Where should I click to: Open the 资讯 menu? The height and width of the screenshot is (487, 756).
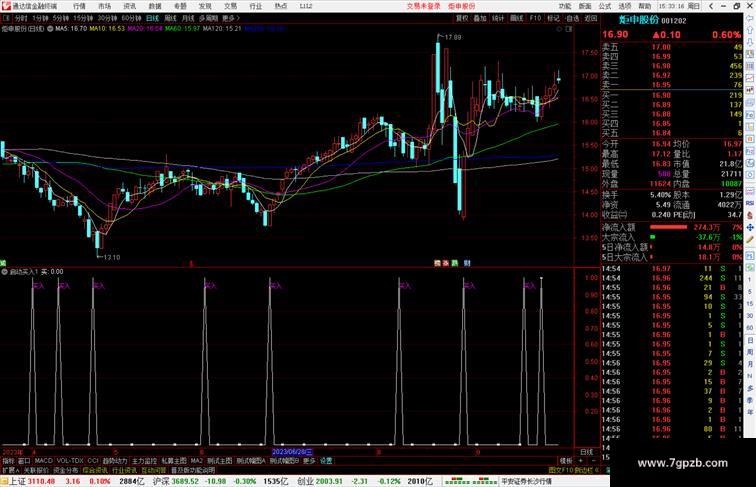click(x=129, y=6)
